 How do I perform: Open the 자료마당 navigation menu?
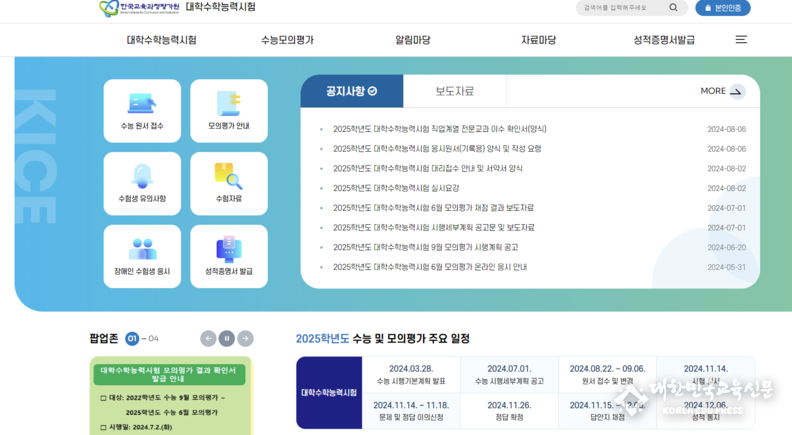(538, 40)
